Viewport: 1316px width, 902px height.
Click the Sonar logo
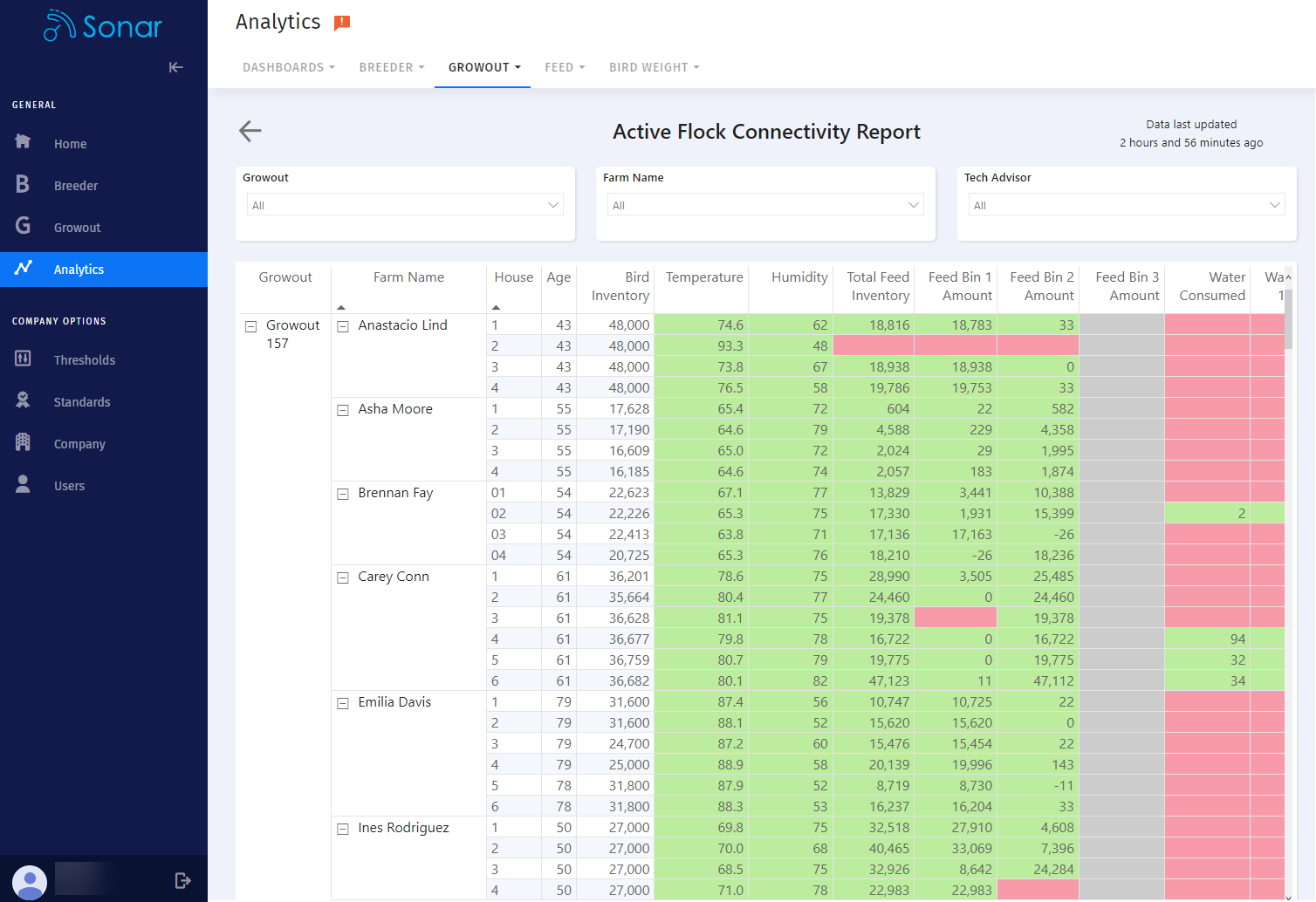[103, 26]
